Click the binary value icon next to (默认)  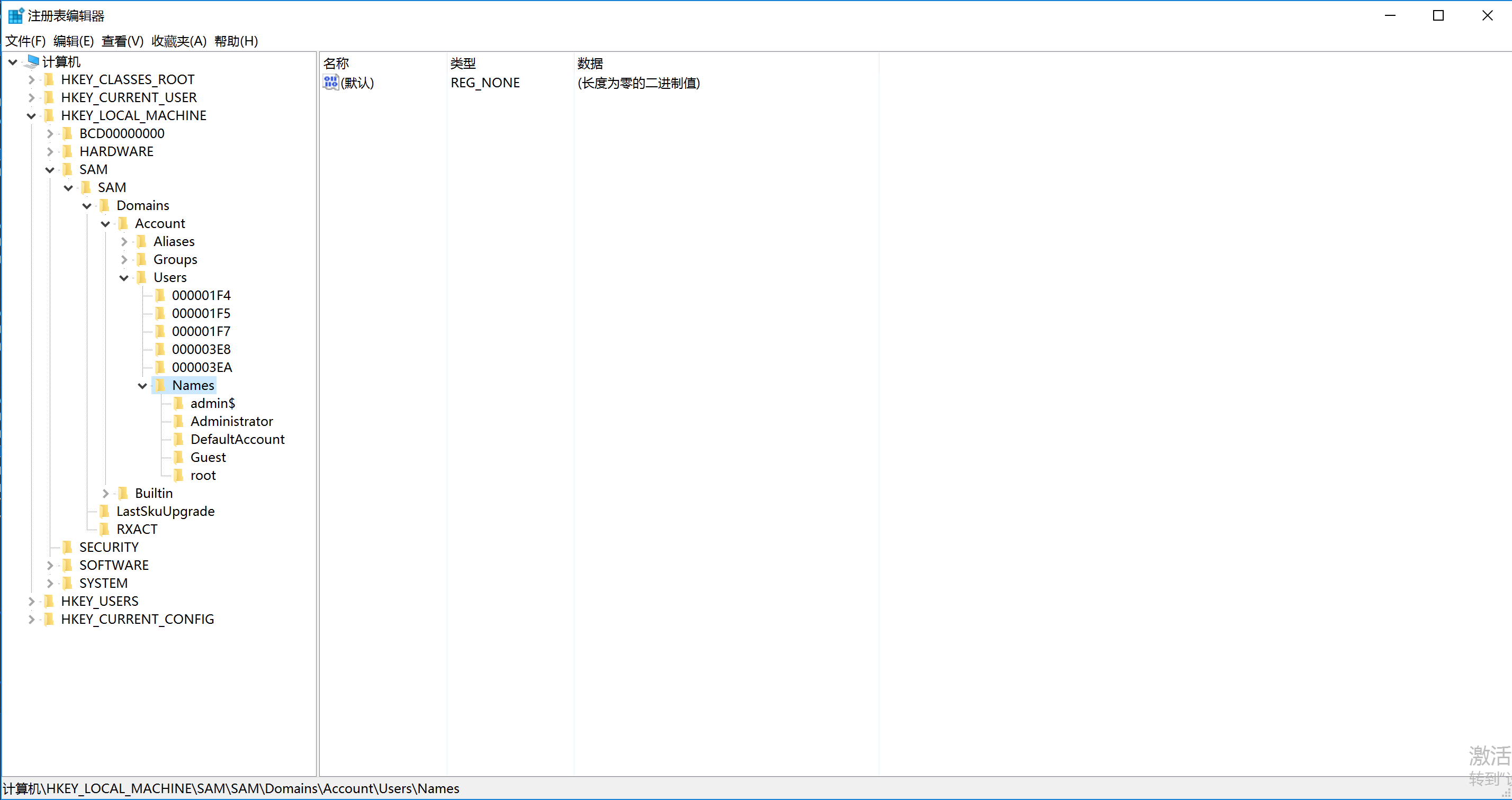(x=330, y=83)
